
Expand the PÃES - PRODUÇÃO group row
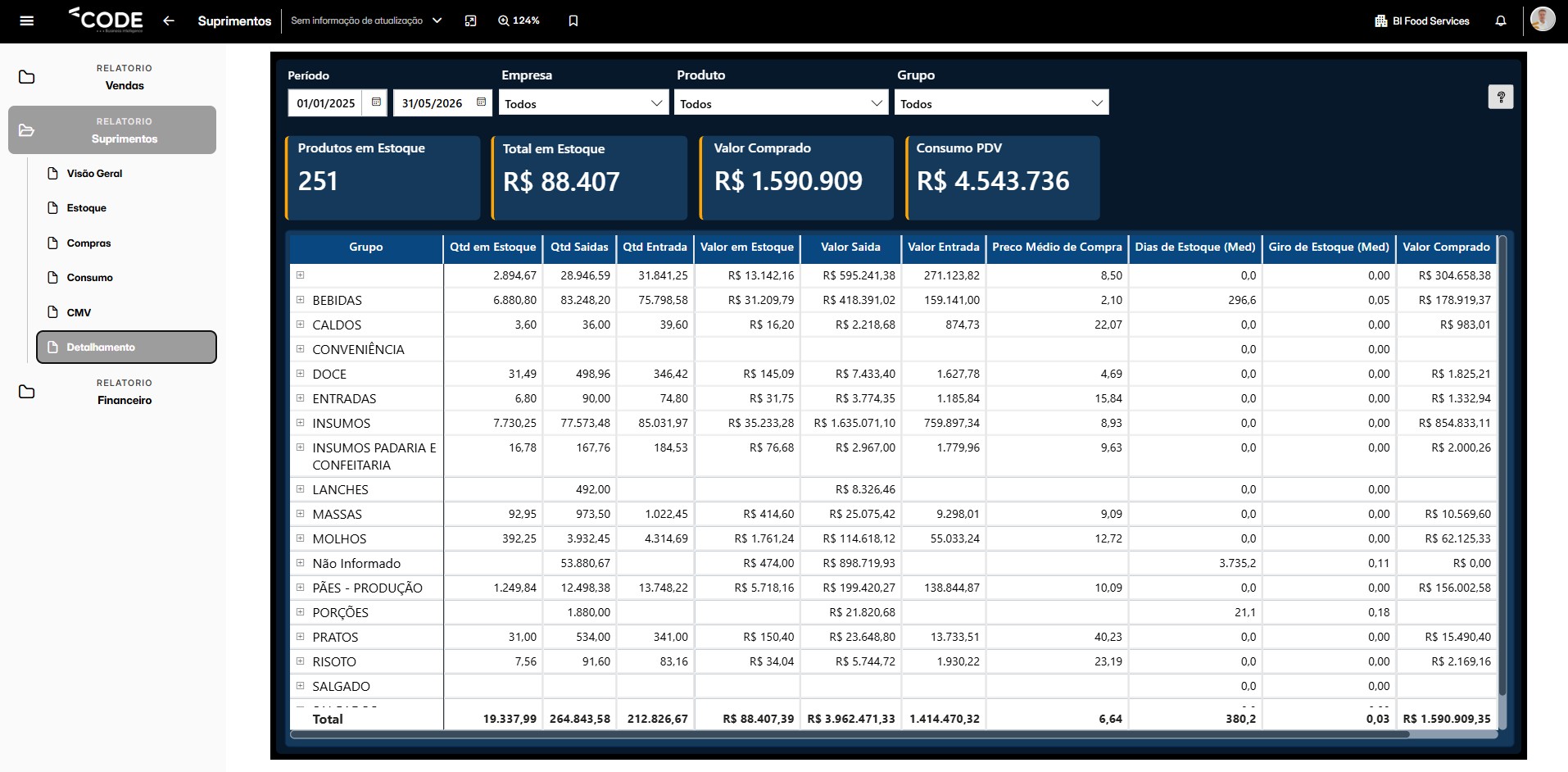pos(300,587)
